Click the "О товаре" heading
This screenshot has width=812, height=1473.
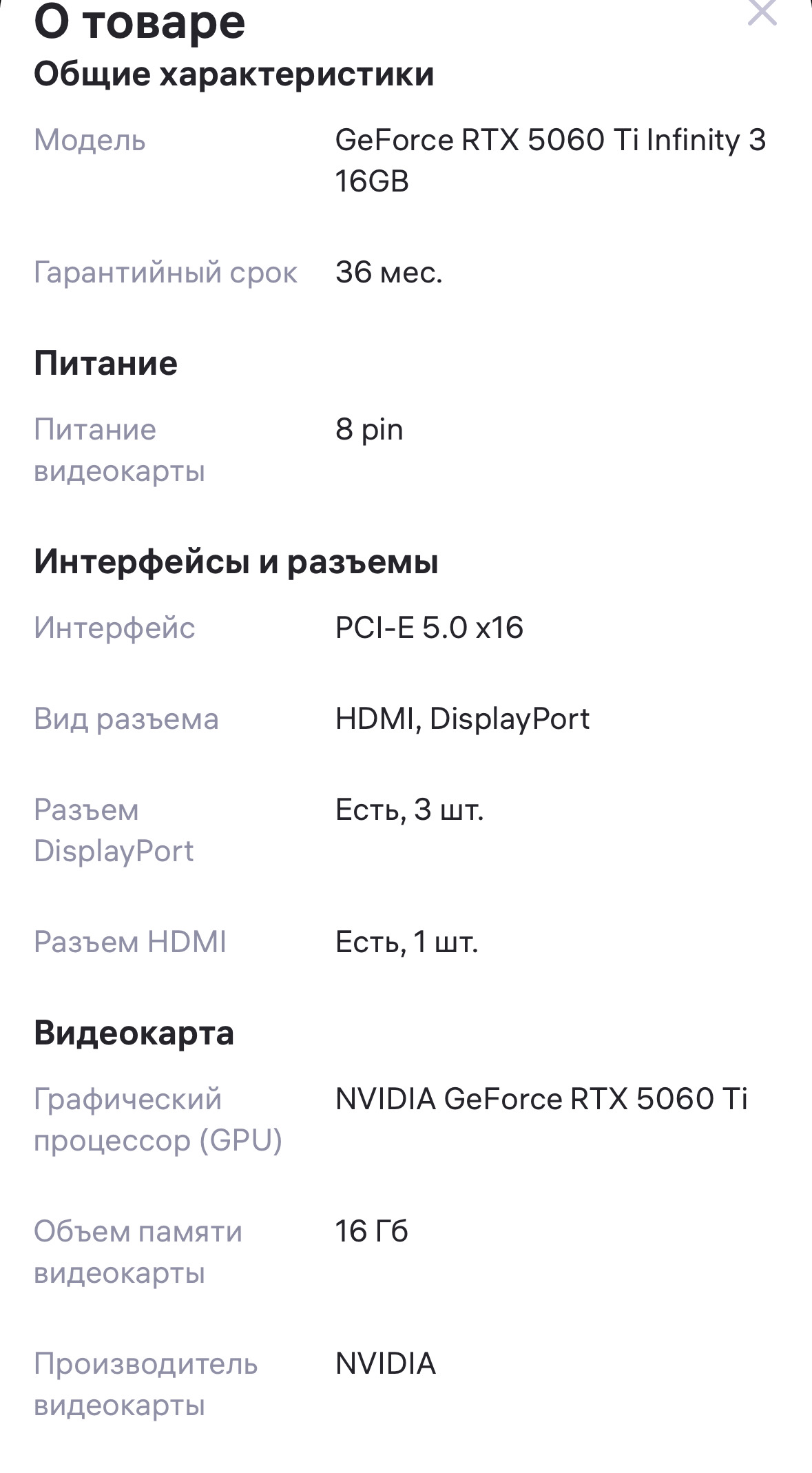pyautogui.click(x=140, y=22)
